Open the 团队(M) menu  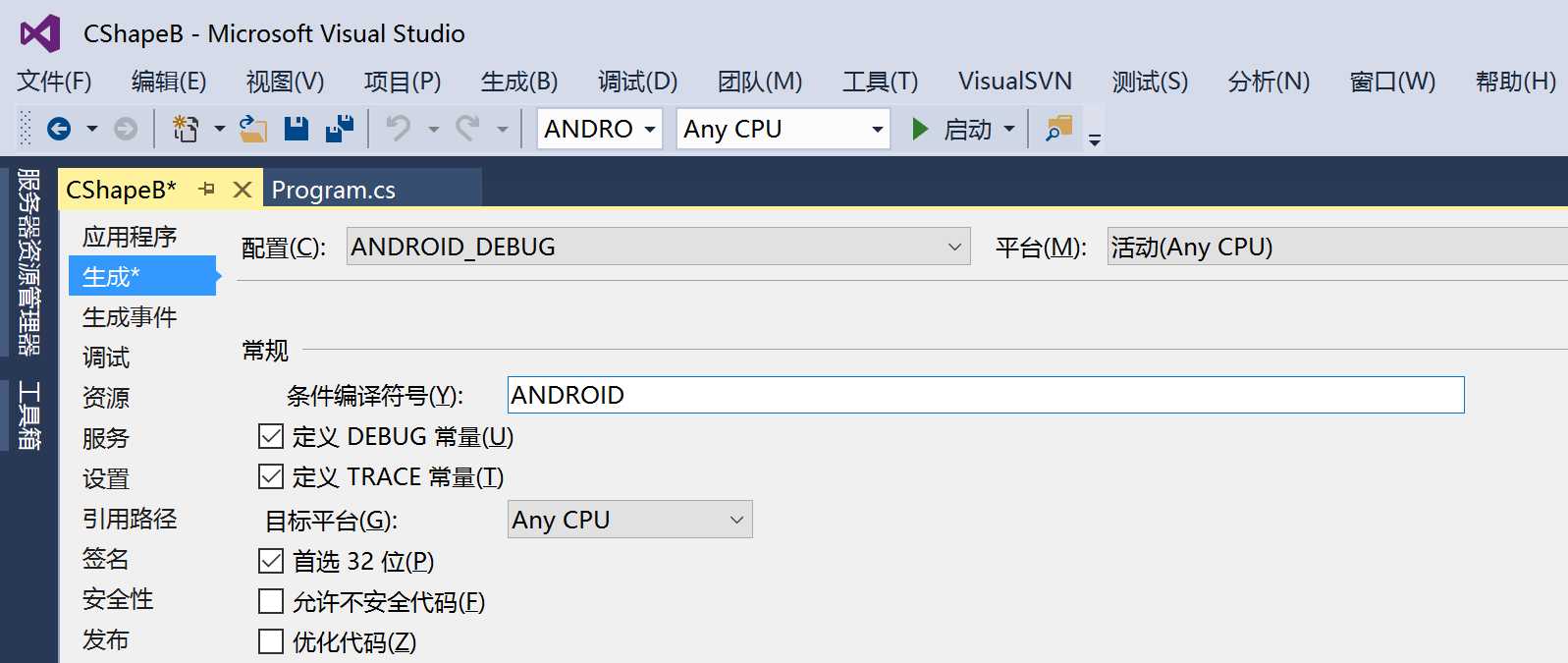click(760, 82)
